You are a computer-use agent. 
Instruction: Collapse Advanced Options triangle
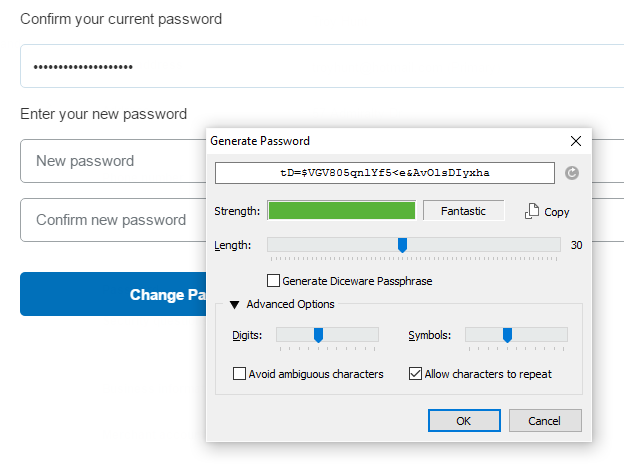click(234, 305)
